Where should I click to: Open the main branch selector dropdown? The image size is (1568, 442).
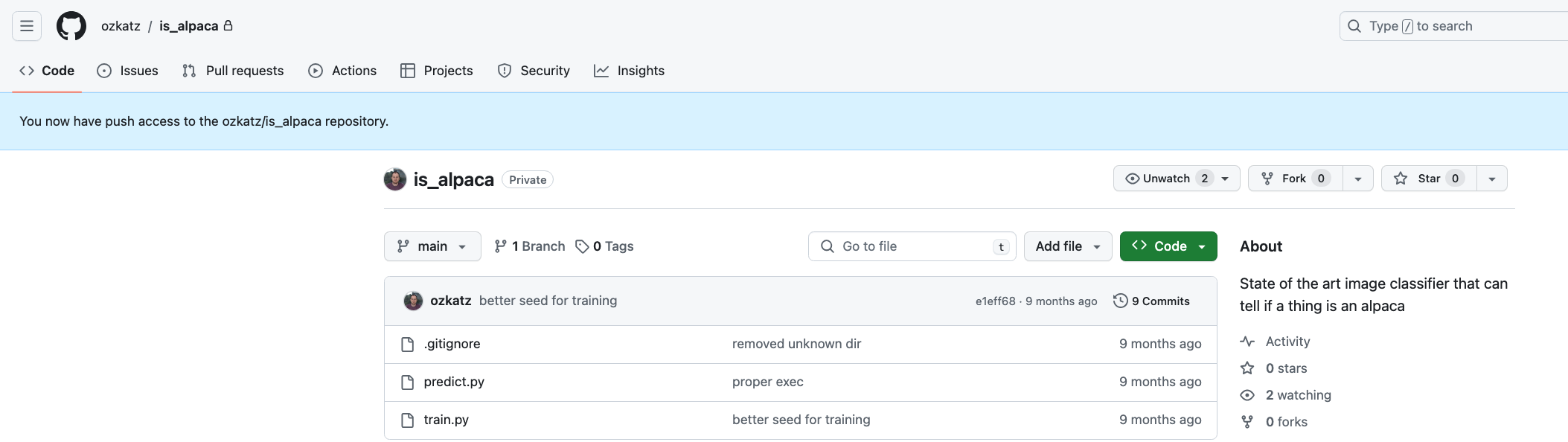432,246
